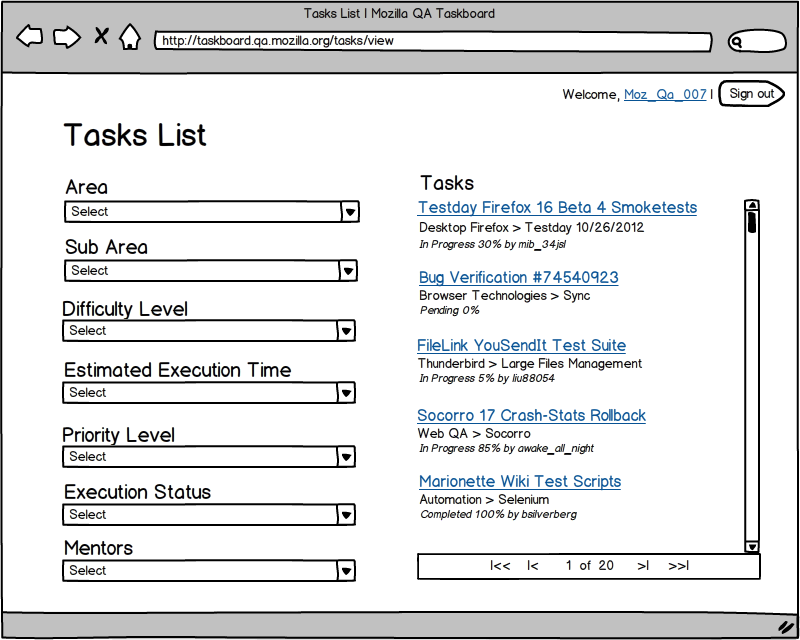Screen dimensions: 800x640
Task: Click the URL address bar field
Action: (x=432, y=42)
